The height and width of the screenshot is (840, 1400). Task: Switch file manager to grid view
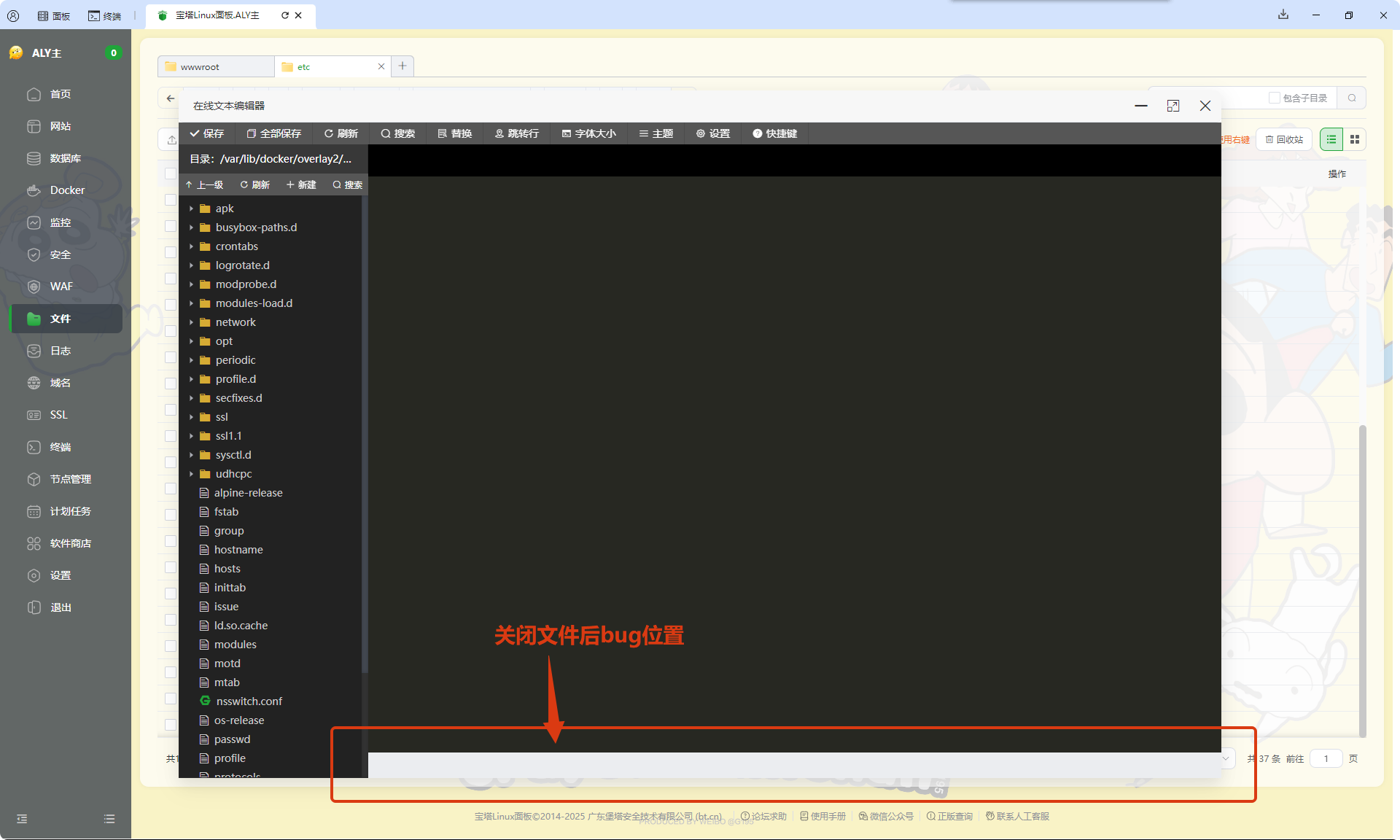(1354, 139)
